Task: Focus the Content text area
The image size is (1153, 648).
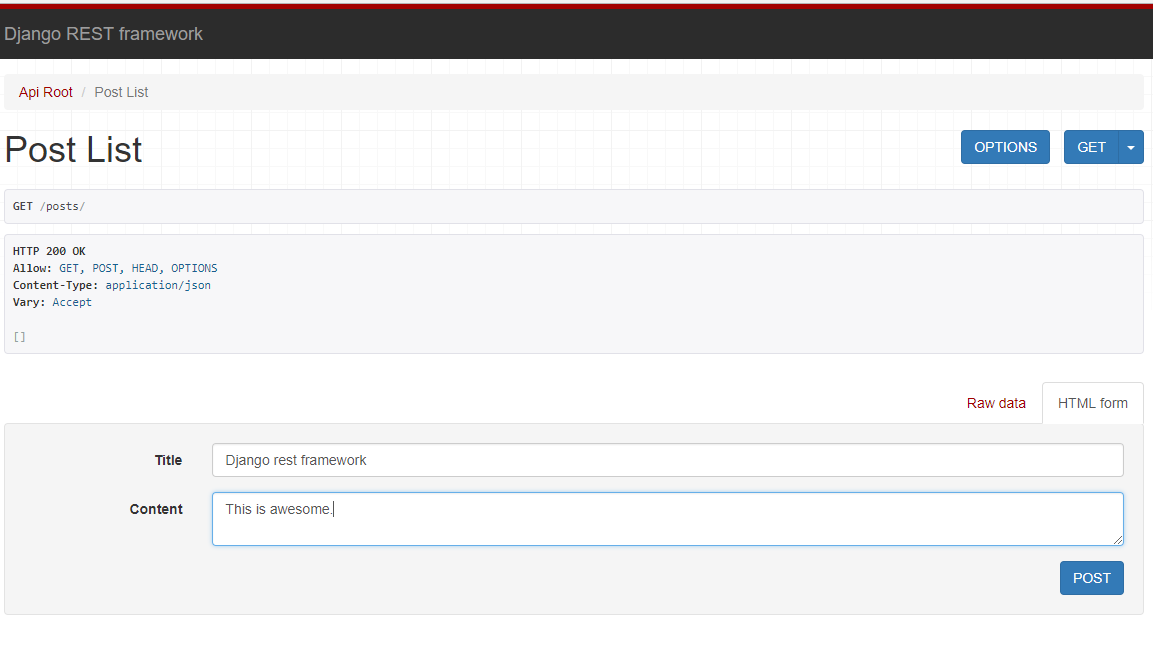Action: tap(668, 519)
